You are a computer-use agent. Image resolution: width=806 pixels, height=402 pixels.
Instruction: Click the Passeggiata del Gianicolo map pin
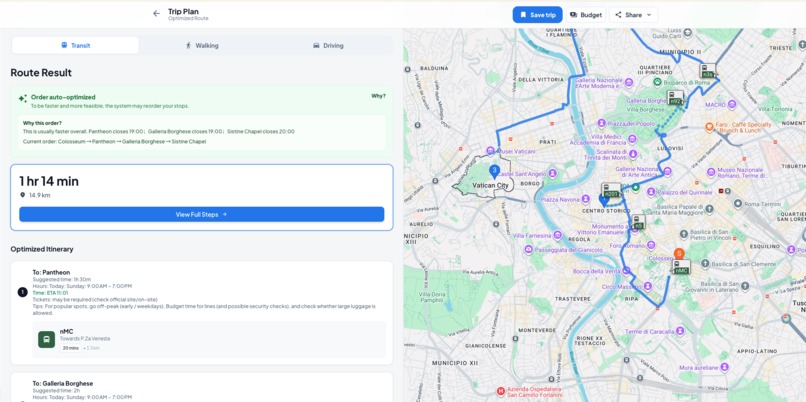[x=528, y=250]
